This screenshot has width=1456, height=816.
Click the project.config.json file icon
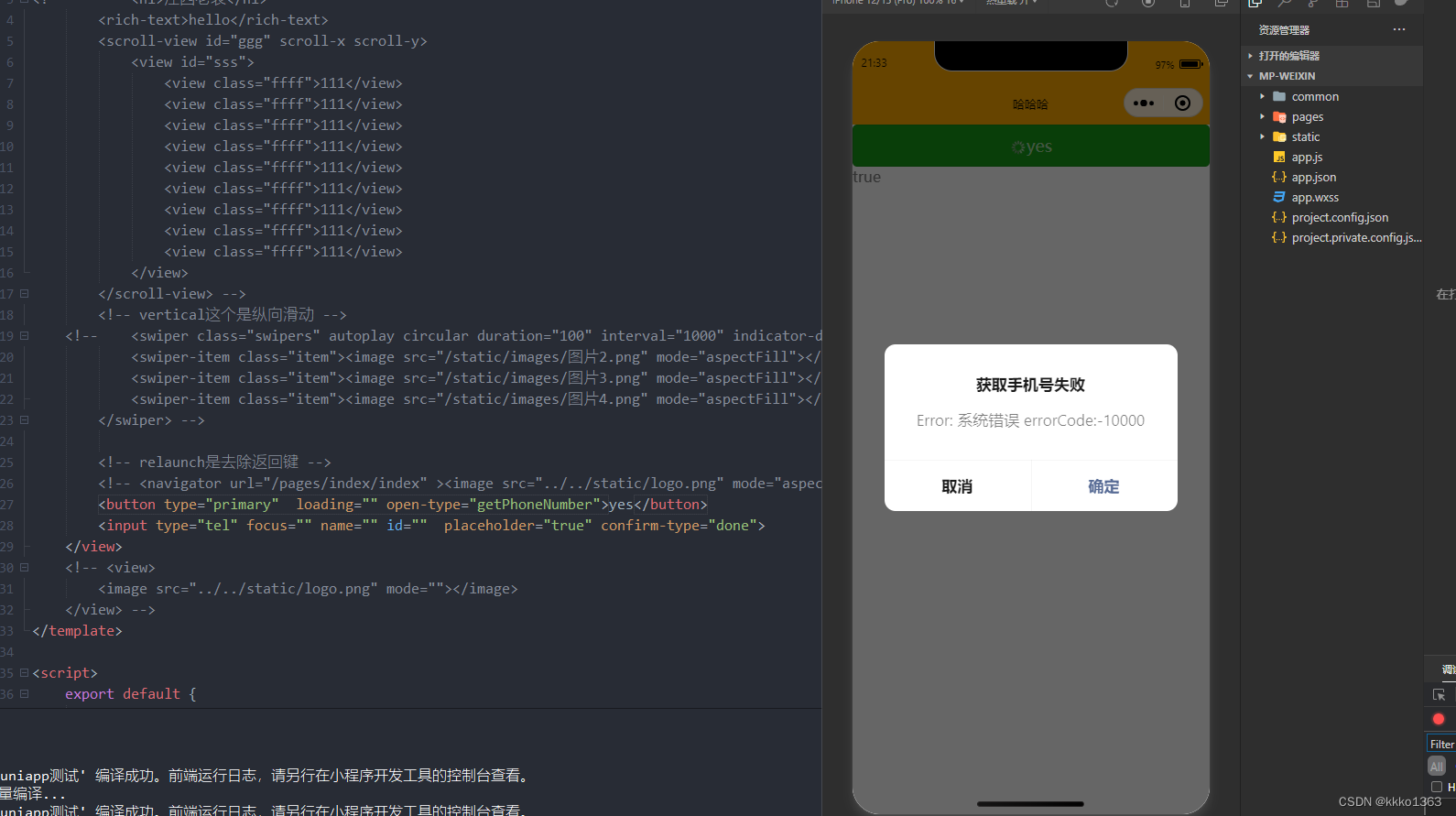[1279, 217]
